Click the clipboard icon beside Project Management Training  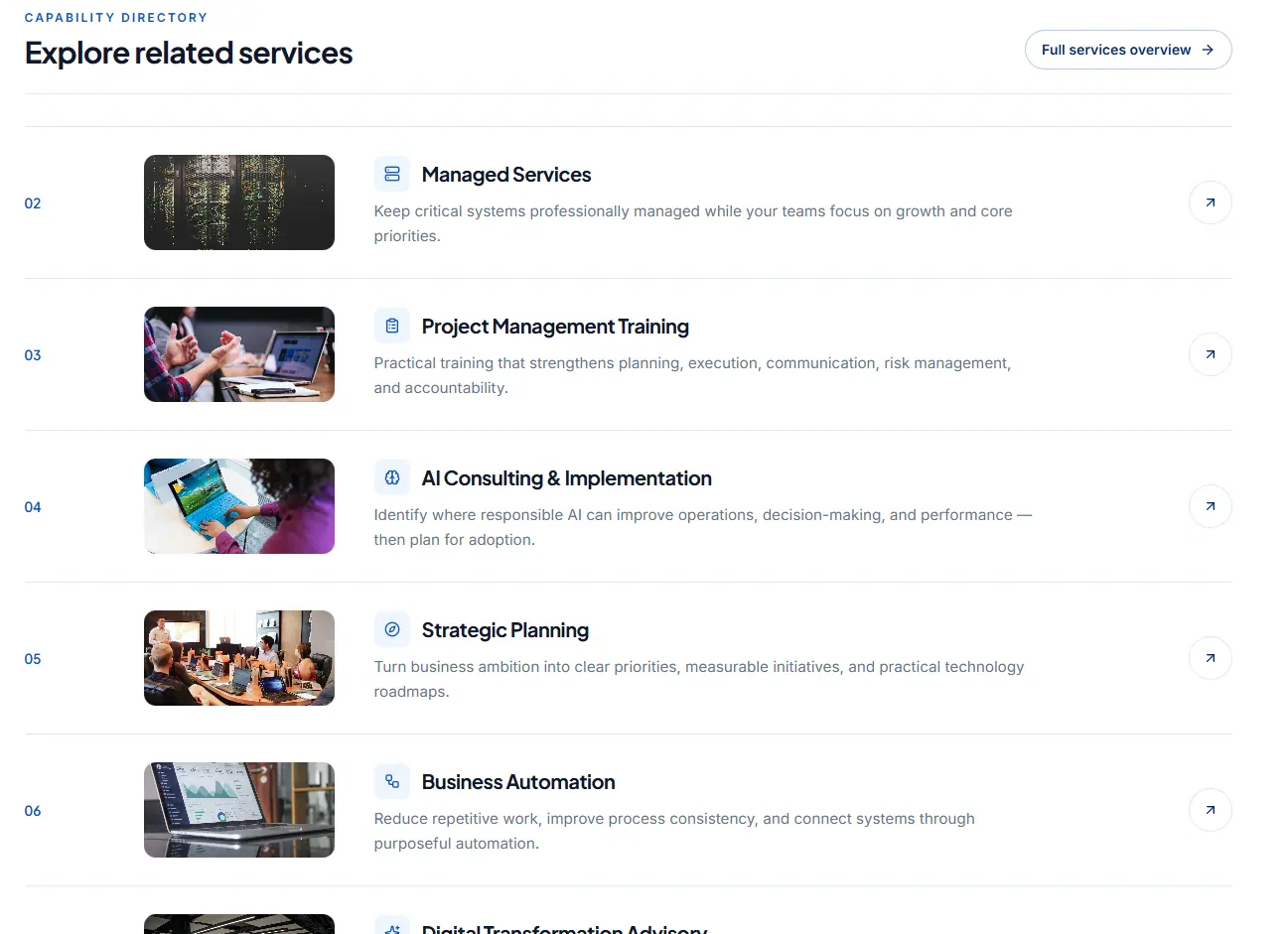(392, 326)
